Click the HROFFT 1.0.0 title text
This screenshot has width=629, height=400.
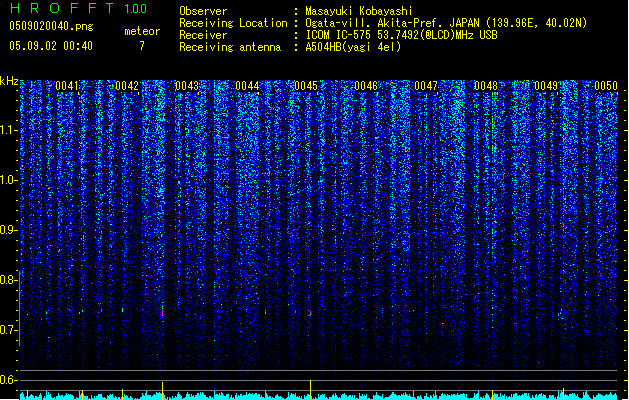79,8
